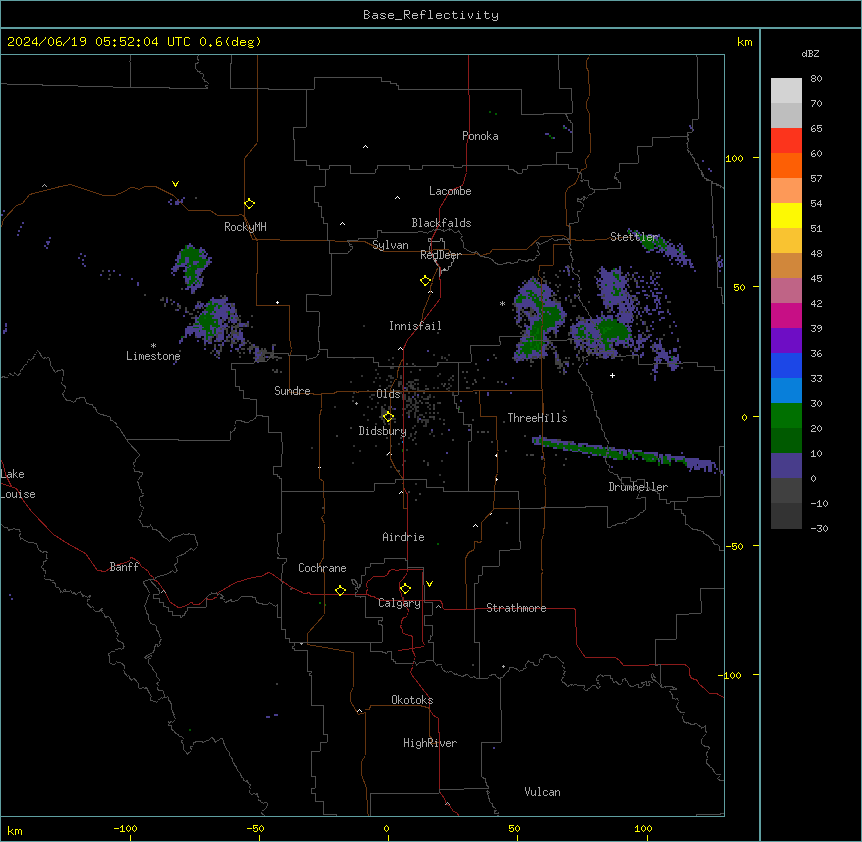Click the ThreeHills town label
The width and height of the screenshot is (862, 842).
537,418
